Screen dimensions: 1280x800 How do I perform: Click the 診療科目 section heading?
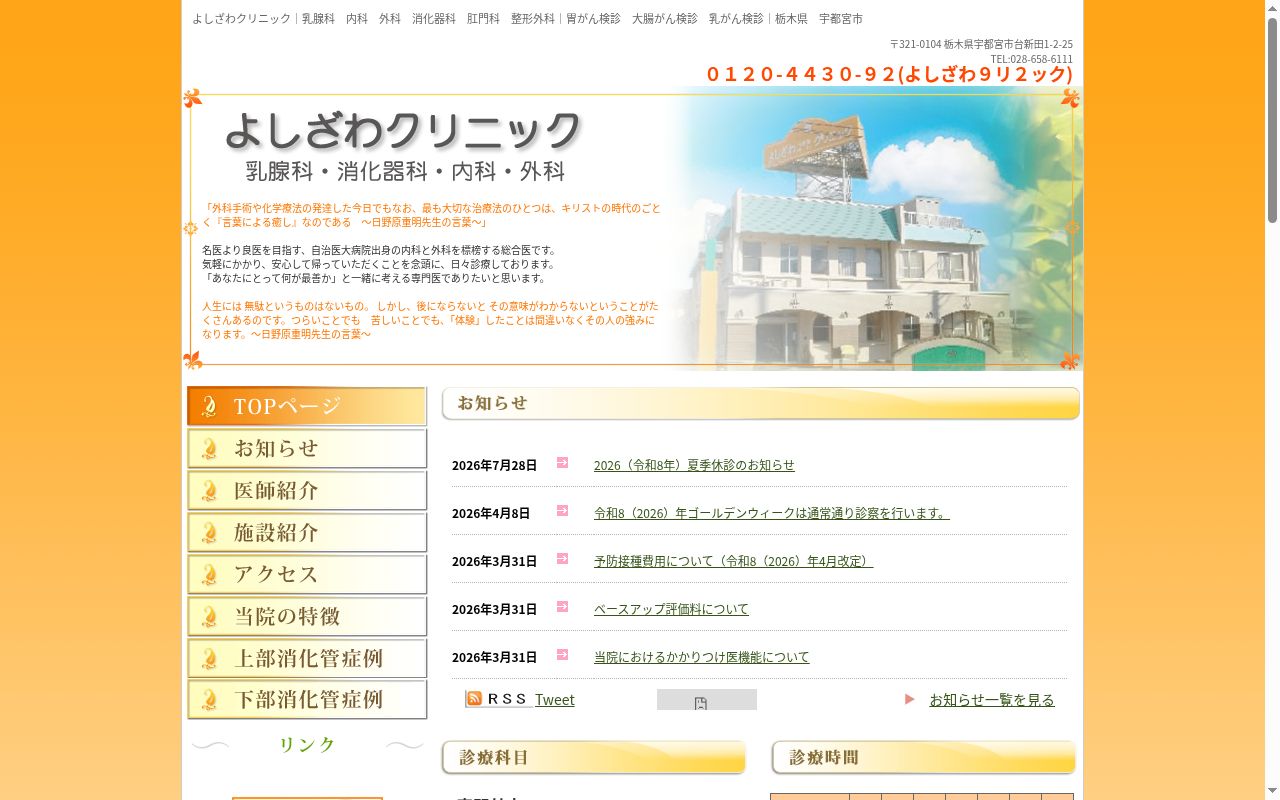(x=594, y=758)
